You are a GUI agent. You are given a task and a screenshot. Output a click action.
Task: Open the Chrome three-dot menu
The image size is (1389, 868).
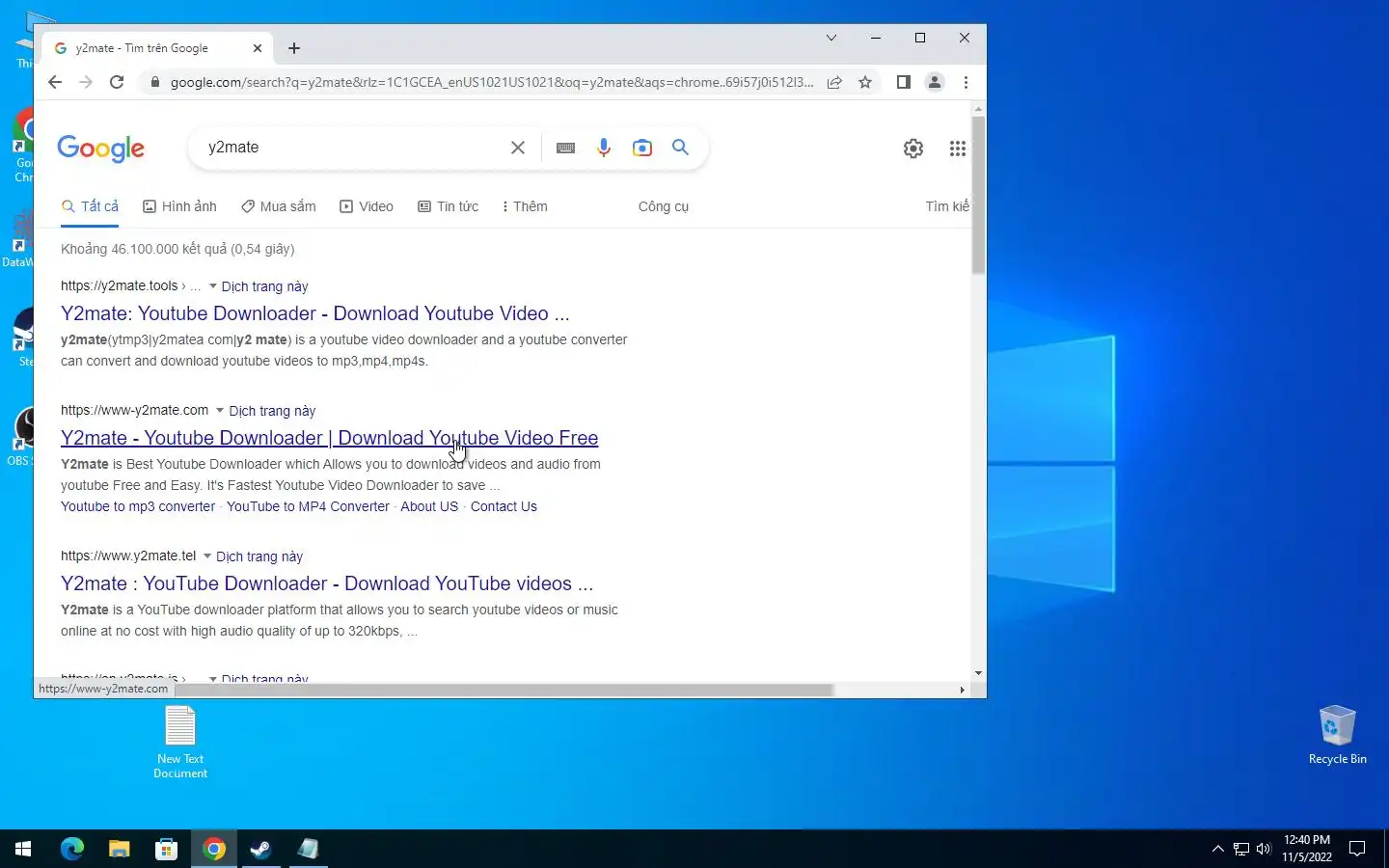pos(966,82)
